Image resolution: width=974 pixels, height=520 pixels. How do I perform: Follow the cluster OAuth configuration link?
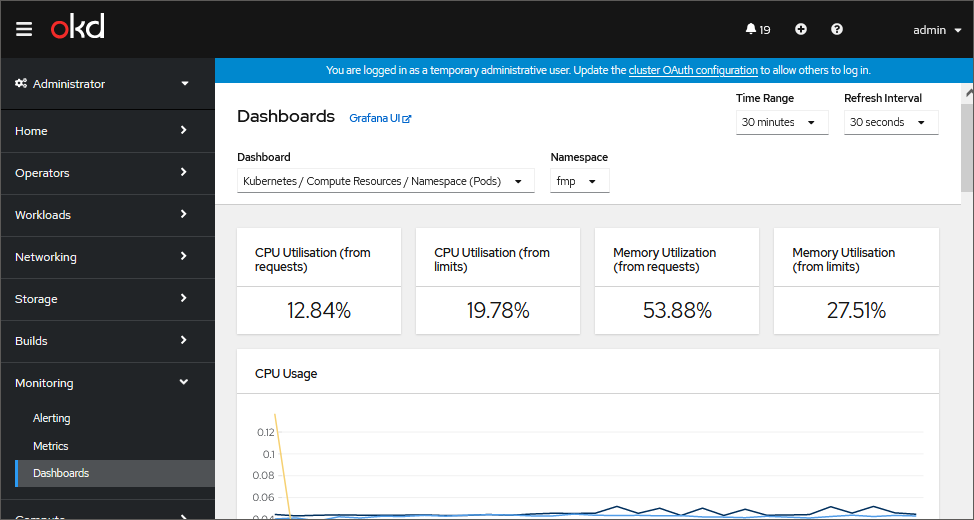click(693, 70)
